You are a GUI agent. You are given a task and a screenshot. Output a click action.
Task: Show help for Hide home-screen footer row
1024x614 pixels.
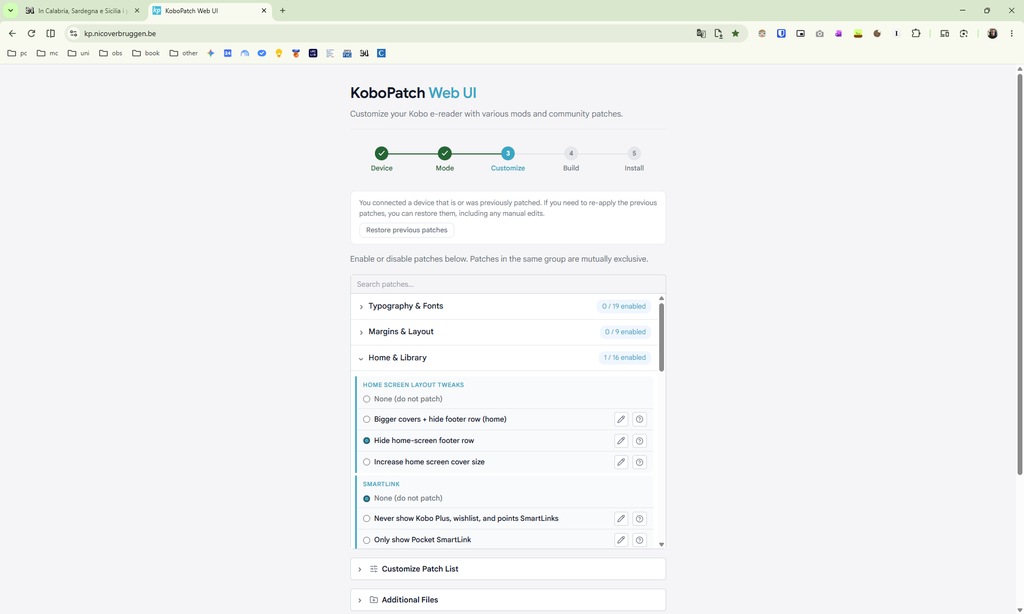(x=639, y=441)
